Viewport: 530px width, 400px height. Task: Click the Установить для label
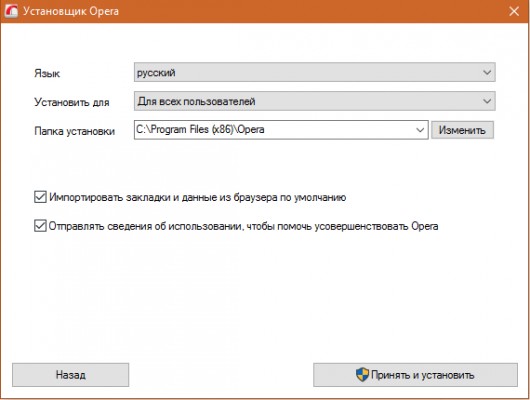pos(72,102)
